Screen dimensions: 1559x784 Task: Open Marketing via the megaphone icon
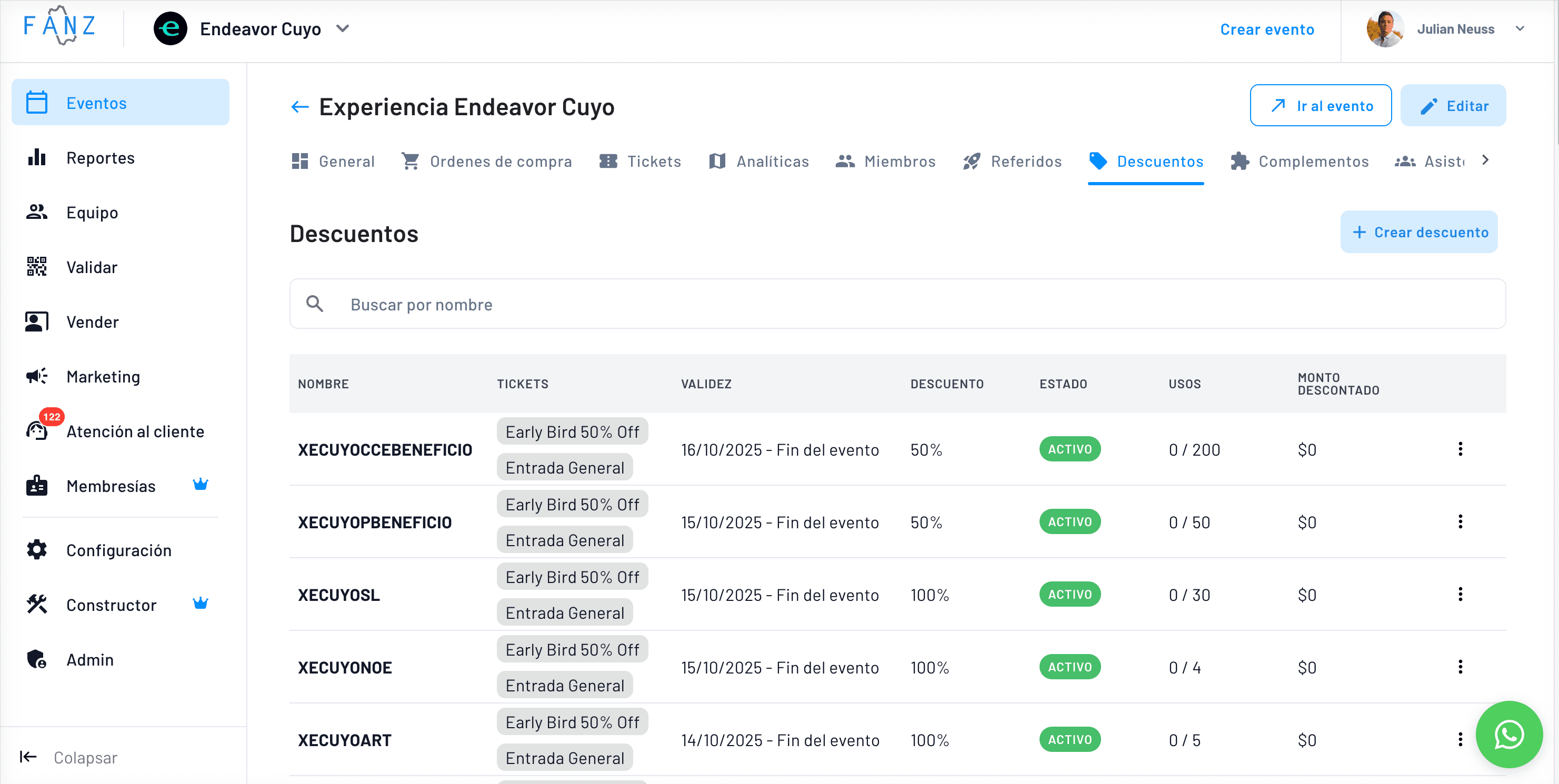point(36,376)
